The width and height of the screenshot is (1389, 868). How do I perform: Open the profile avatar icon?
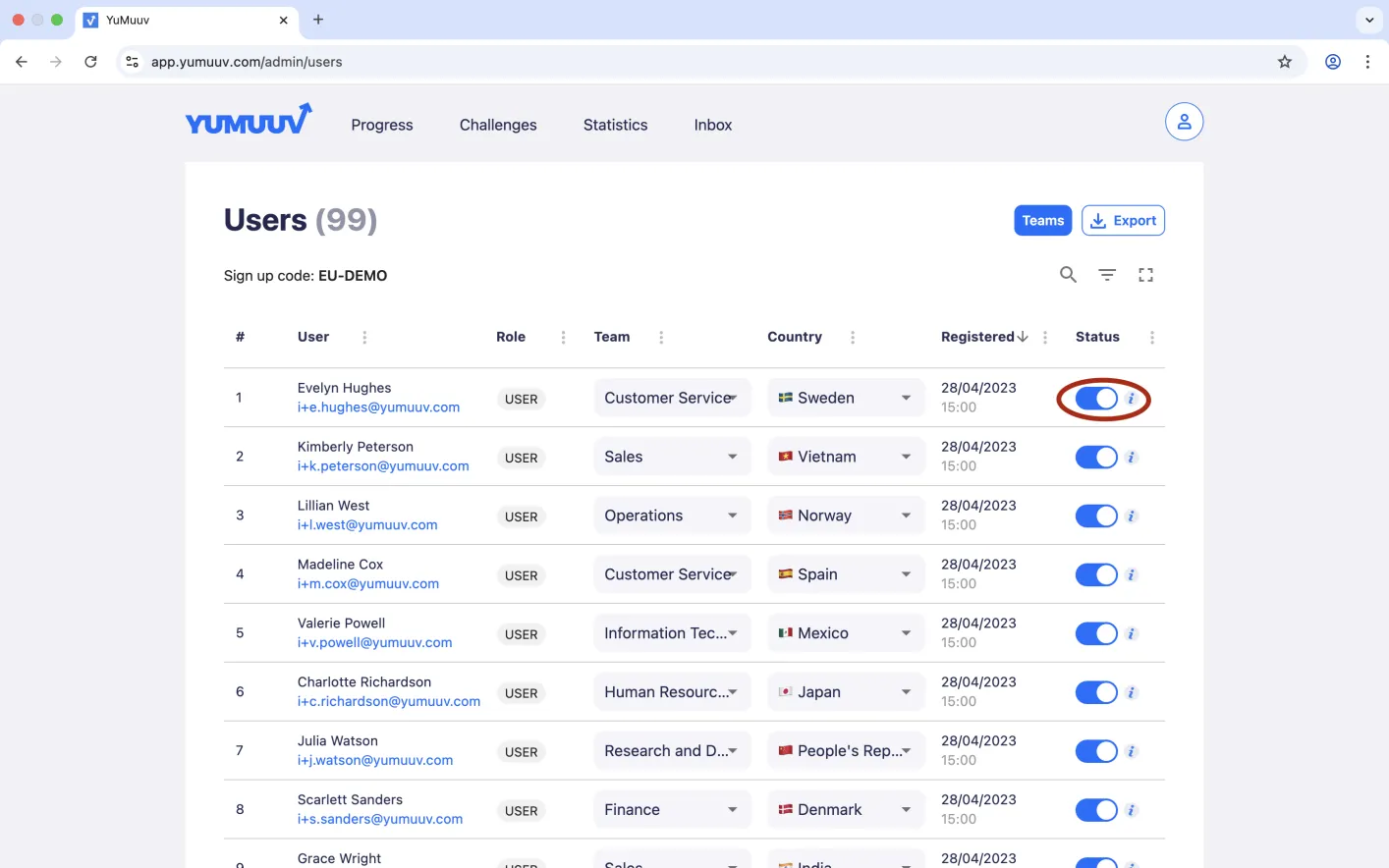point(1184,122)
